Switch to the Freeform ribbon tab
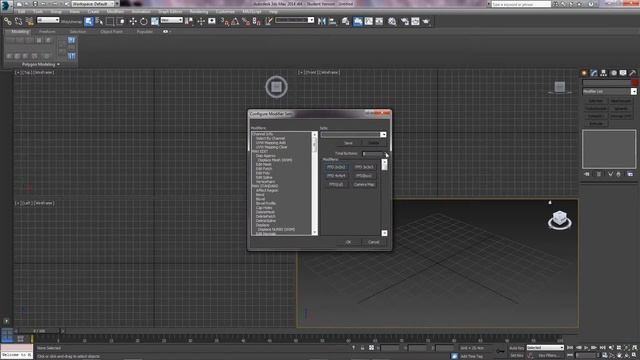This screenshot has height=360, width=640. (x=47, y=31)
